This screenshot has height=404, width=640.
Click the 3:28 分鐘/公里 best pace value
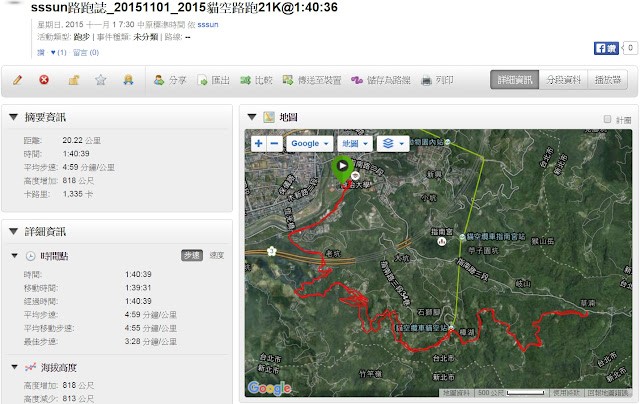pos(151,342)
